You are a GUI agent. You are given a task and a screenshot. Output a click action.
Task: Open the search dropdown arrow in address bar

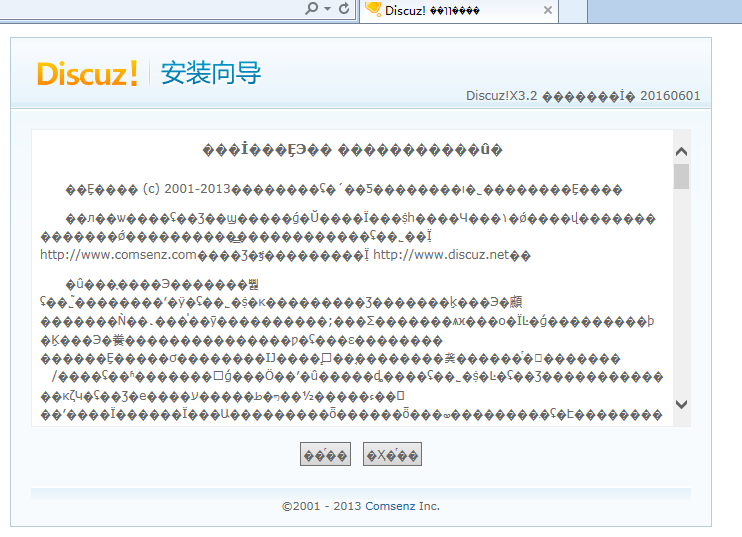pos(327,9)
